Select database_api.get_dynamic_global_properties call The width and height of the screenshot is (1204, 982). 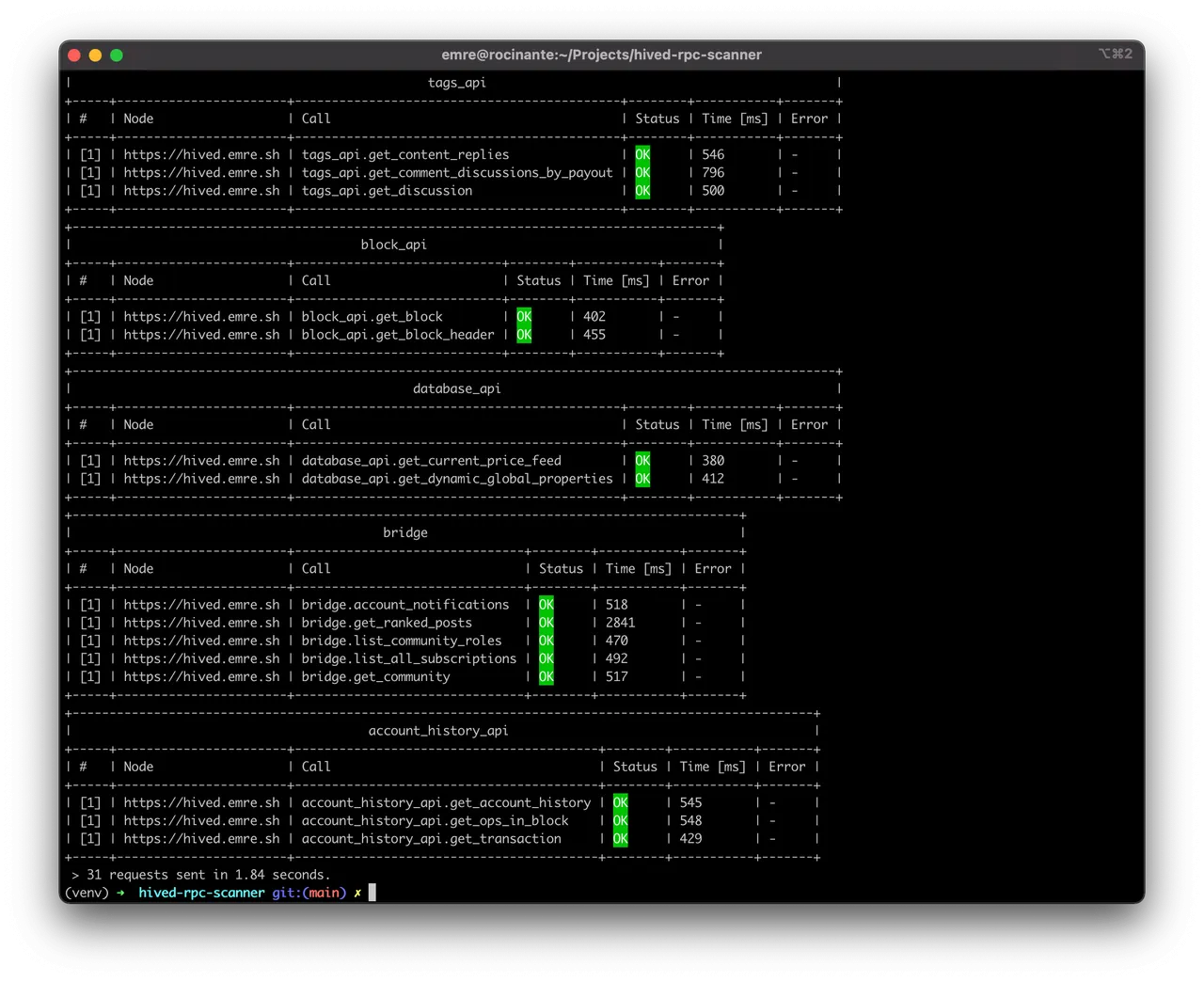457,478
